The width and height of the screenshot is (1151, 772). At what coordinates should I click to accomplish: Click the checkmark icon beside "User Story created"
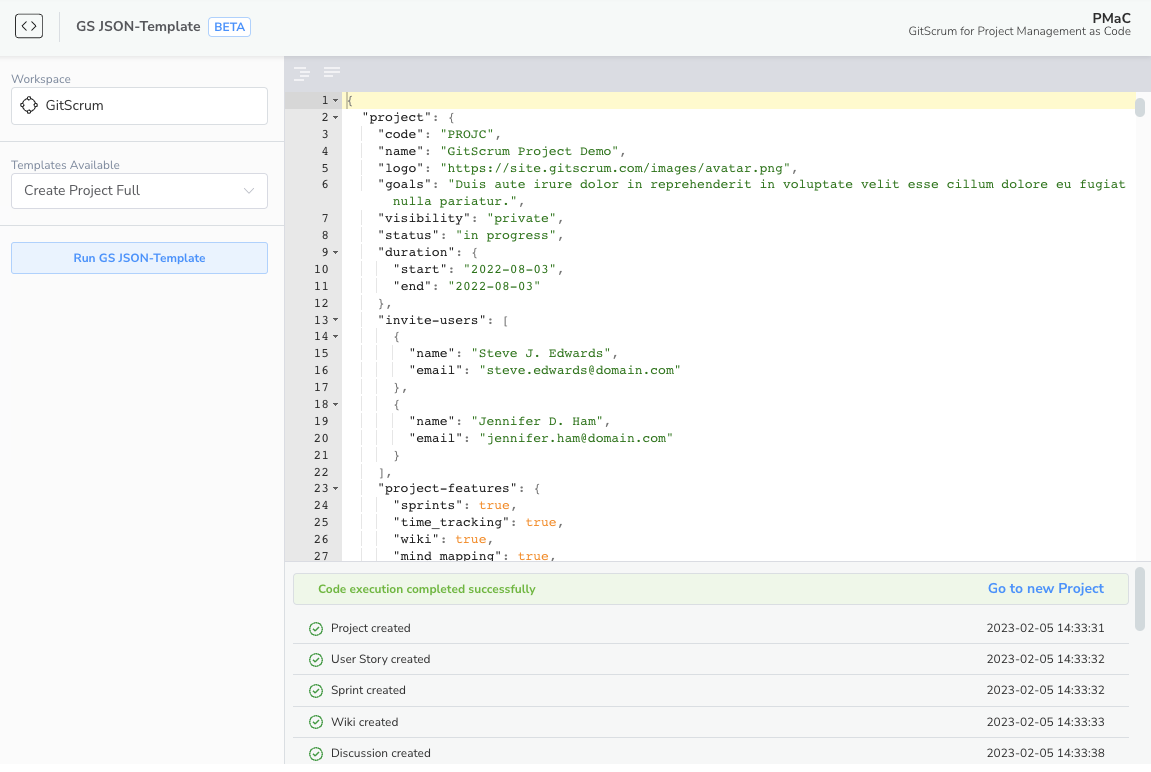tap(316, 659)
